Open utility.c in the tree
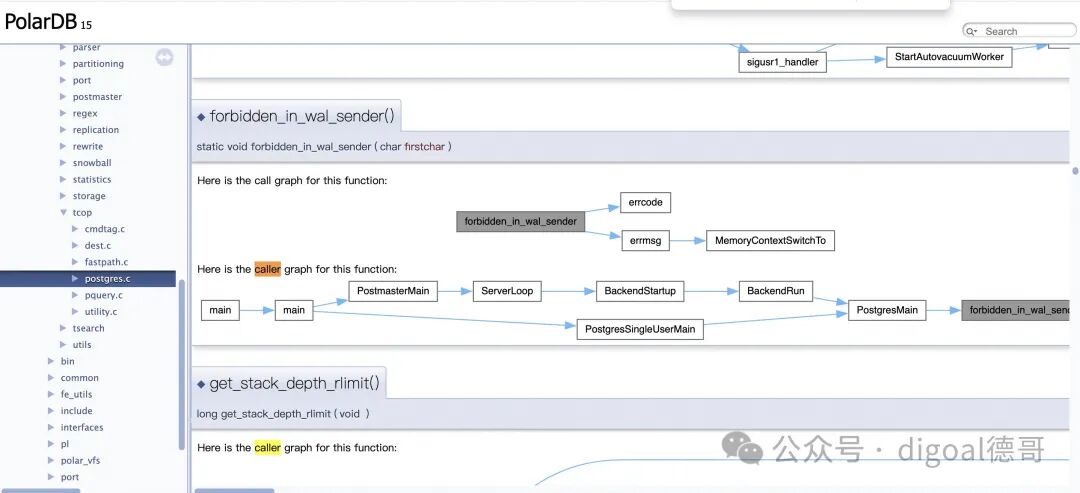Viewport: 1080px width, 493px height. (x=101, y=311)
